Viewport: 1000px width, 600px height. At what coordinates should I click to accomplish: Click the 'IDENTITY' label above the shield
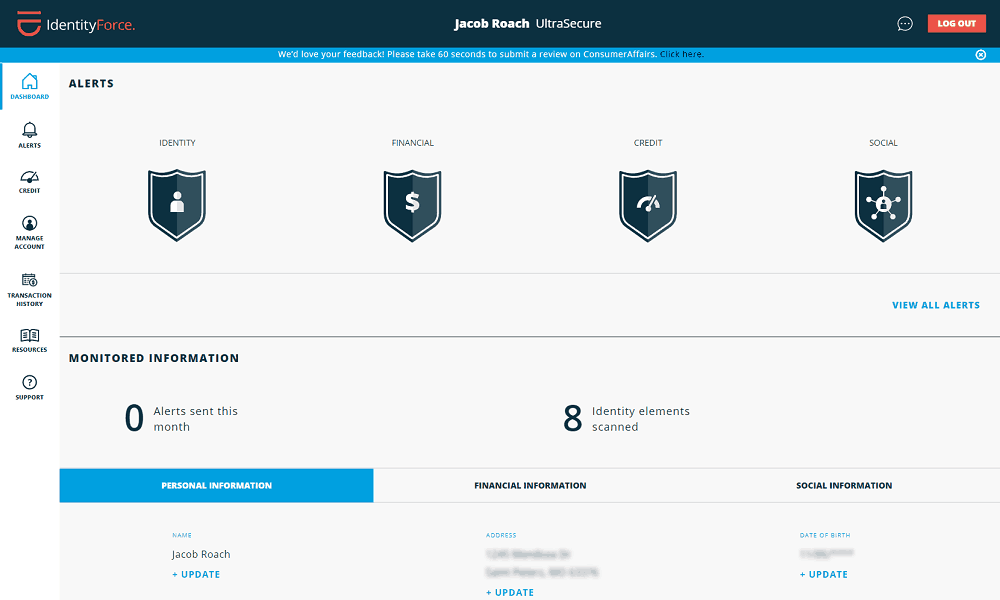(177, 143)
